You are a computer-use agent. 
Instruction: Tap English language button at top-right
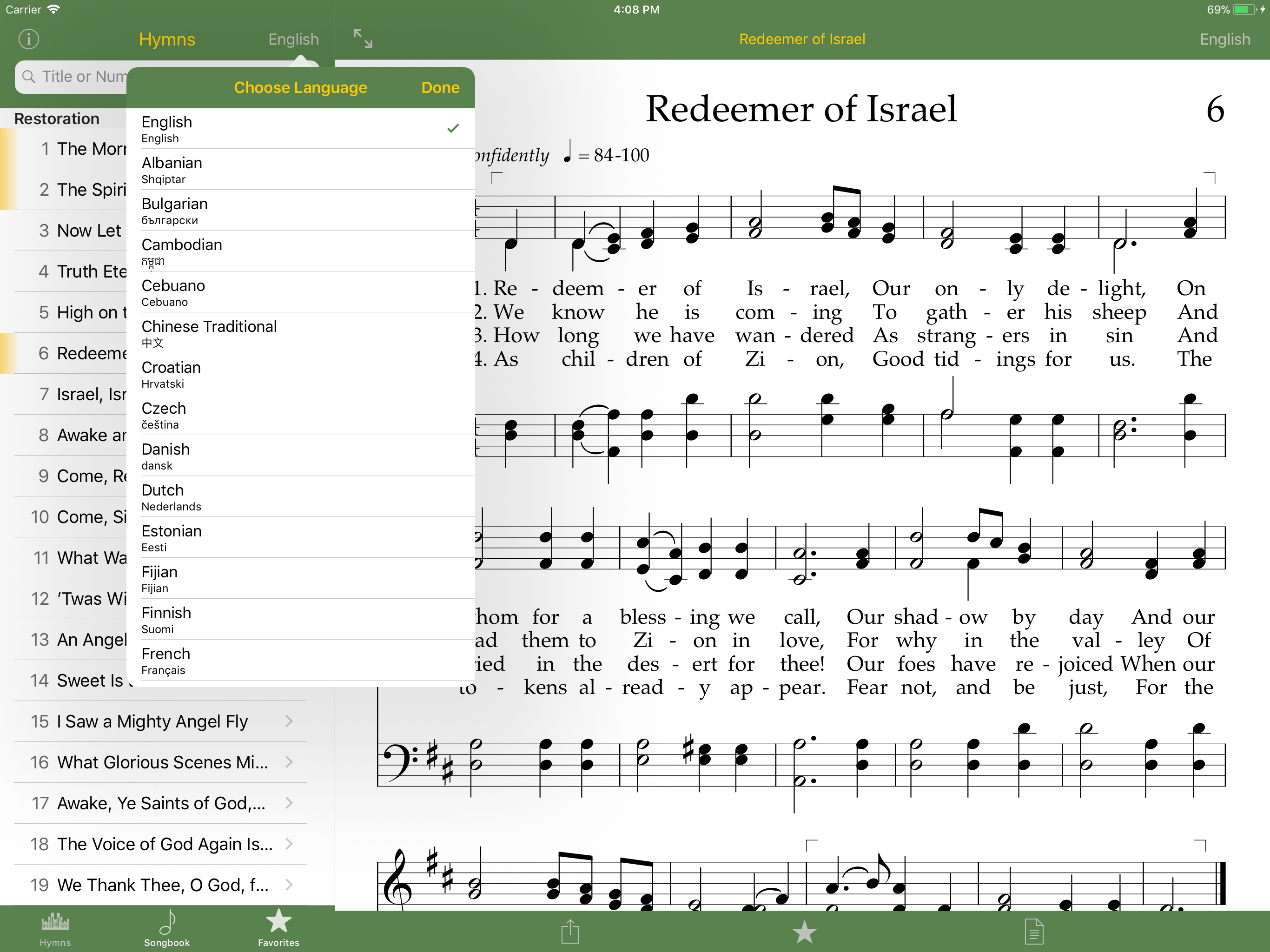point(1224,39)
